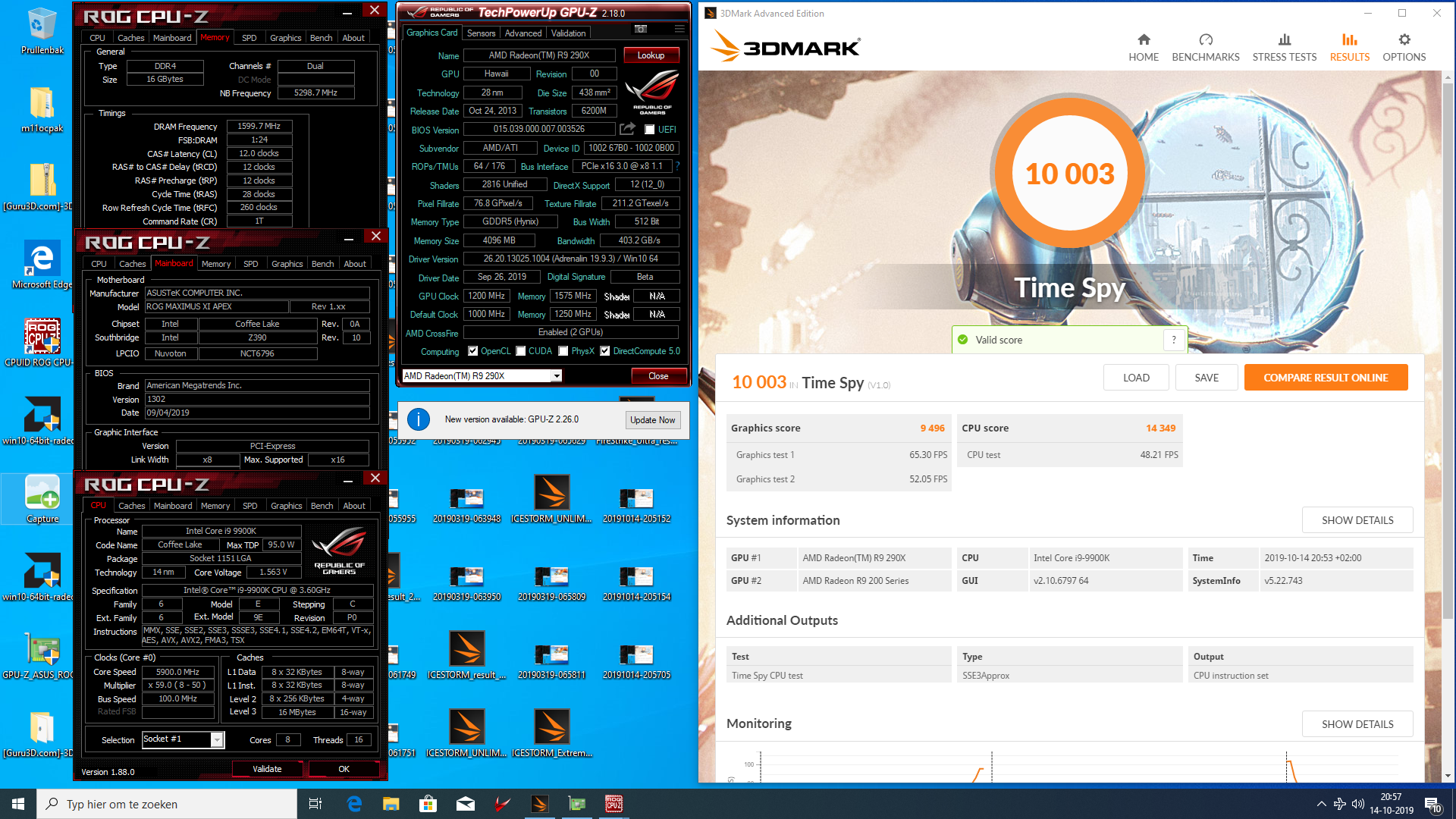Click Close button in GPU-Z
The width and height of the screenshot is (1456, 819).
point(658,376)
